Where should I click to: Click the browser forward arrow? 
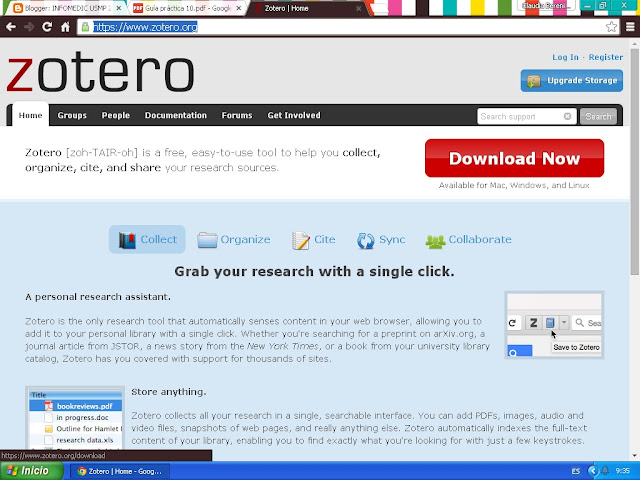[x=29, y=27]
